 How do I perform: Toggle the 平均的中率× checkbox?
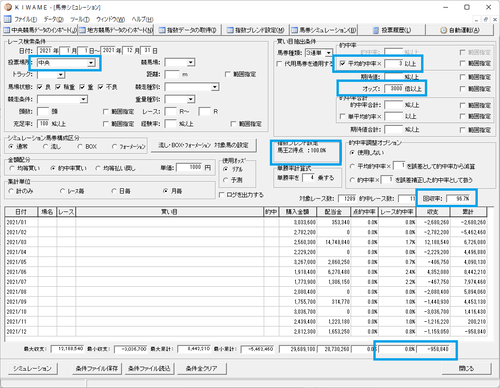coord(342,63)
